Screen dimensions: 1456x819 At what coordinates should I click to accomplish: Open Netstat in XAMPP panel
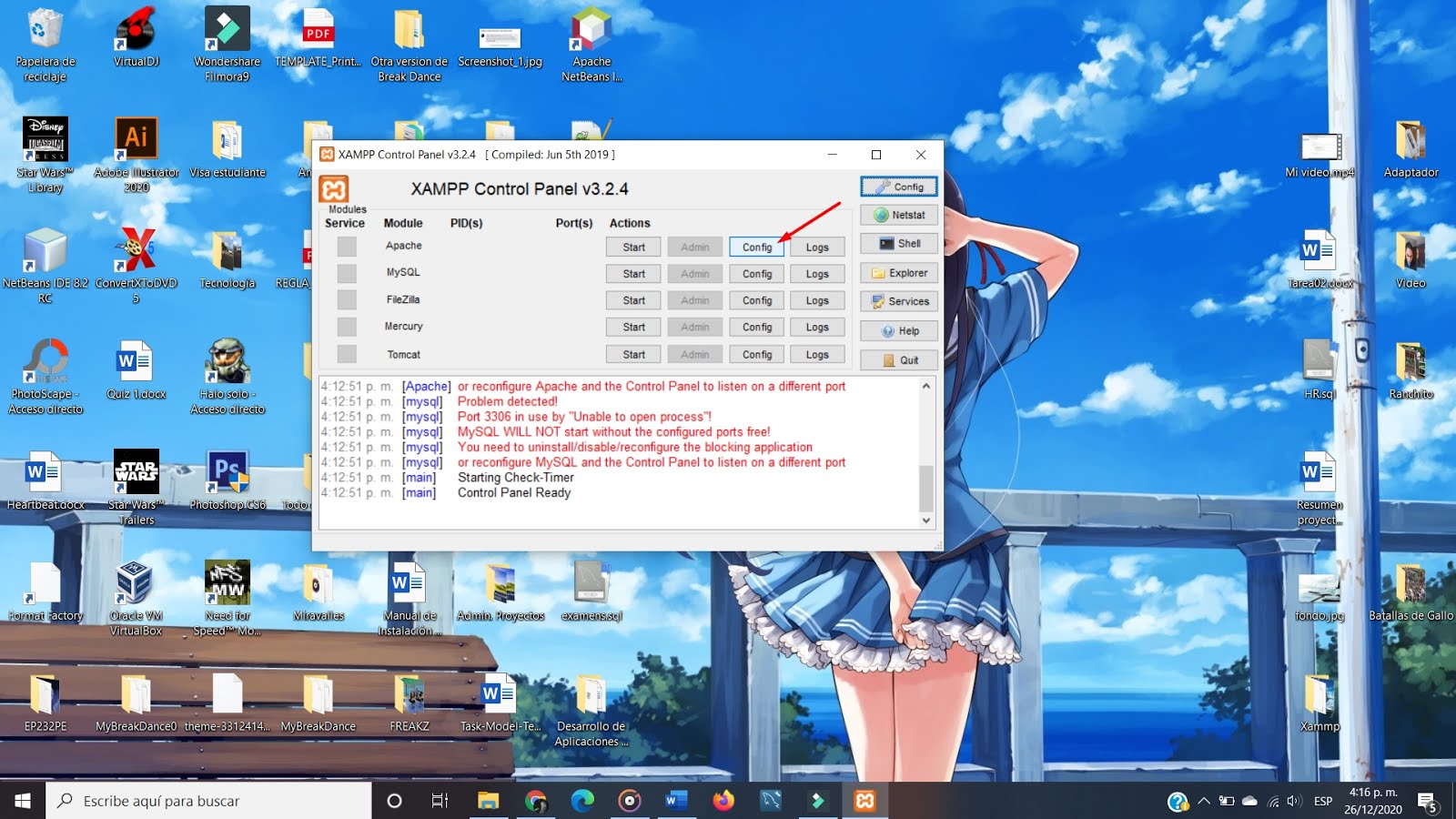tap(899, 215)
